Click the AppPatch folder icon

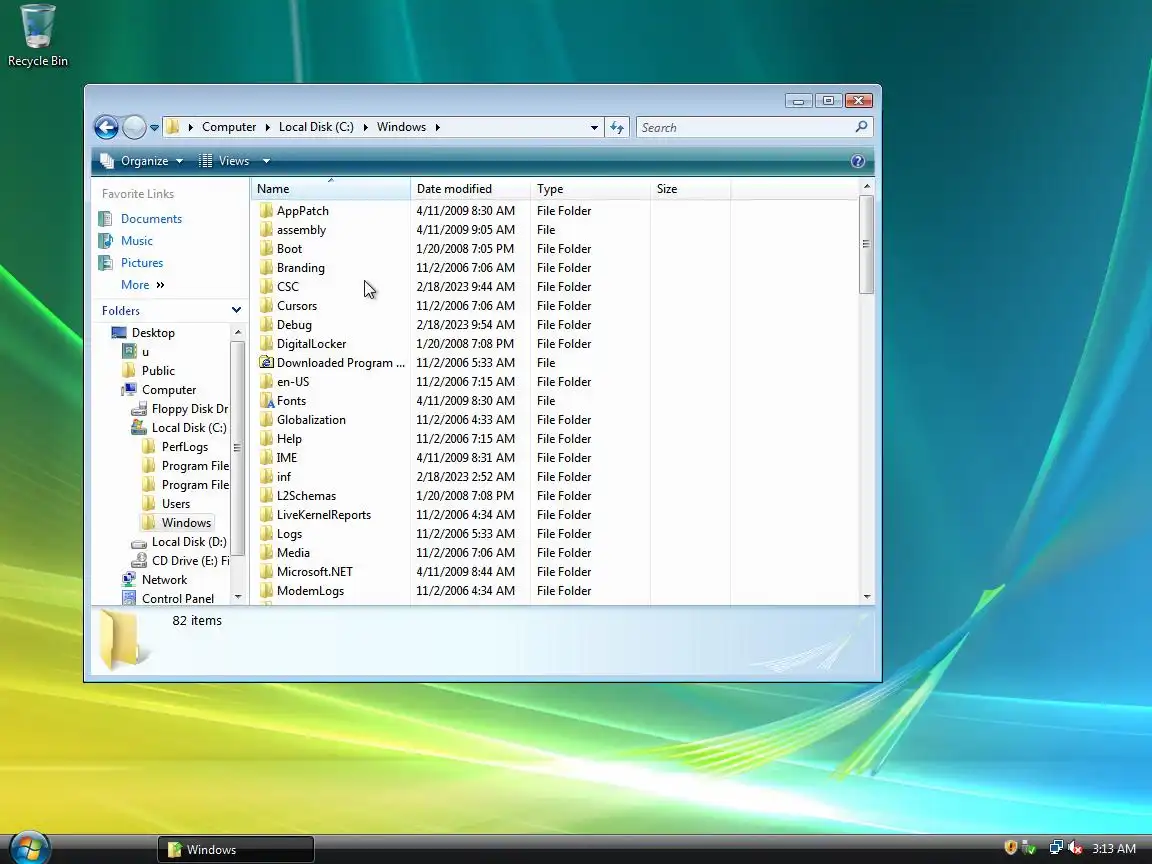(x=266, y=211)
